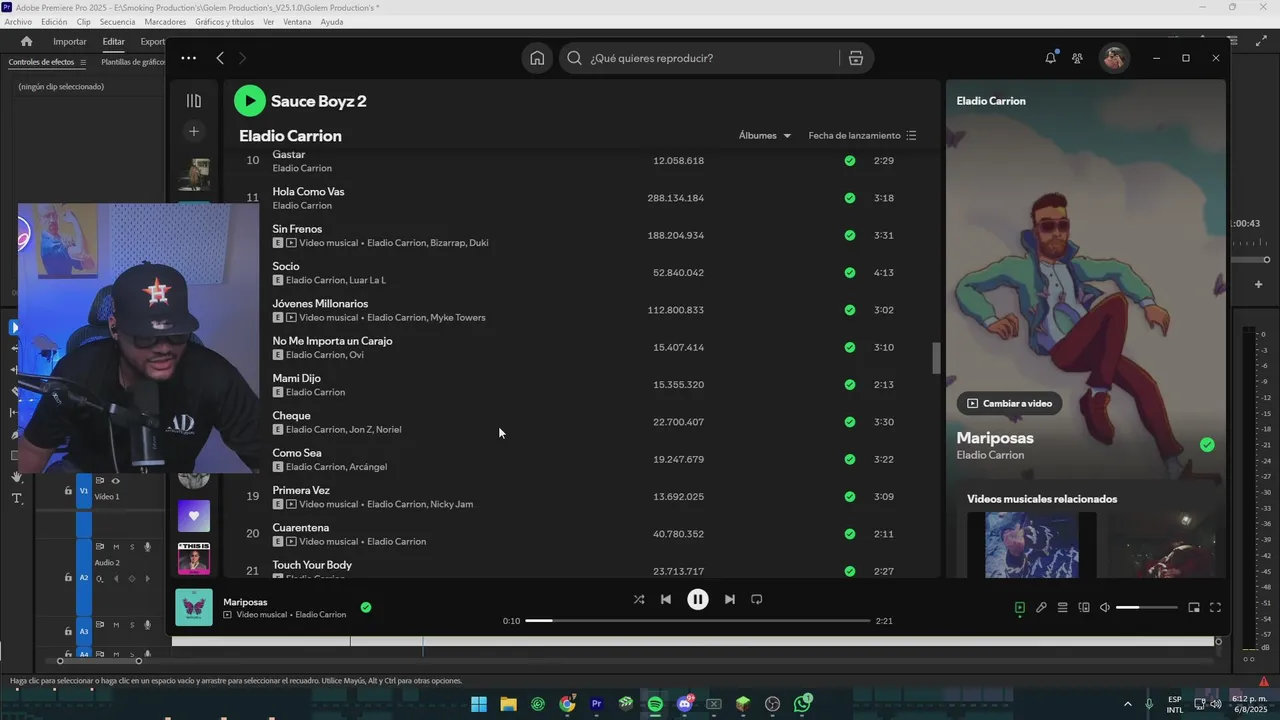Mute Spotify with speaker icon
1280x720 pixels.
(1105, 607)
